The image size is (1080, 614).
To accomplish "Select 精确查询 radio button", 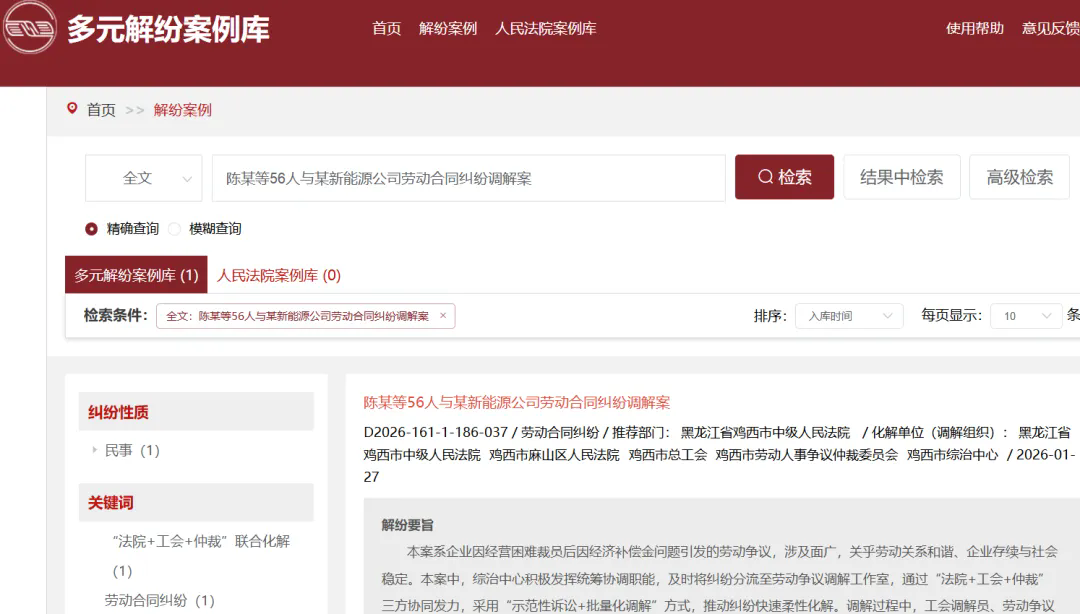I will pos(92,229).
